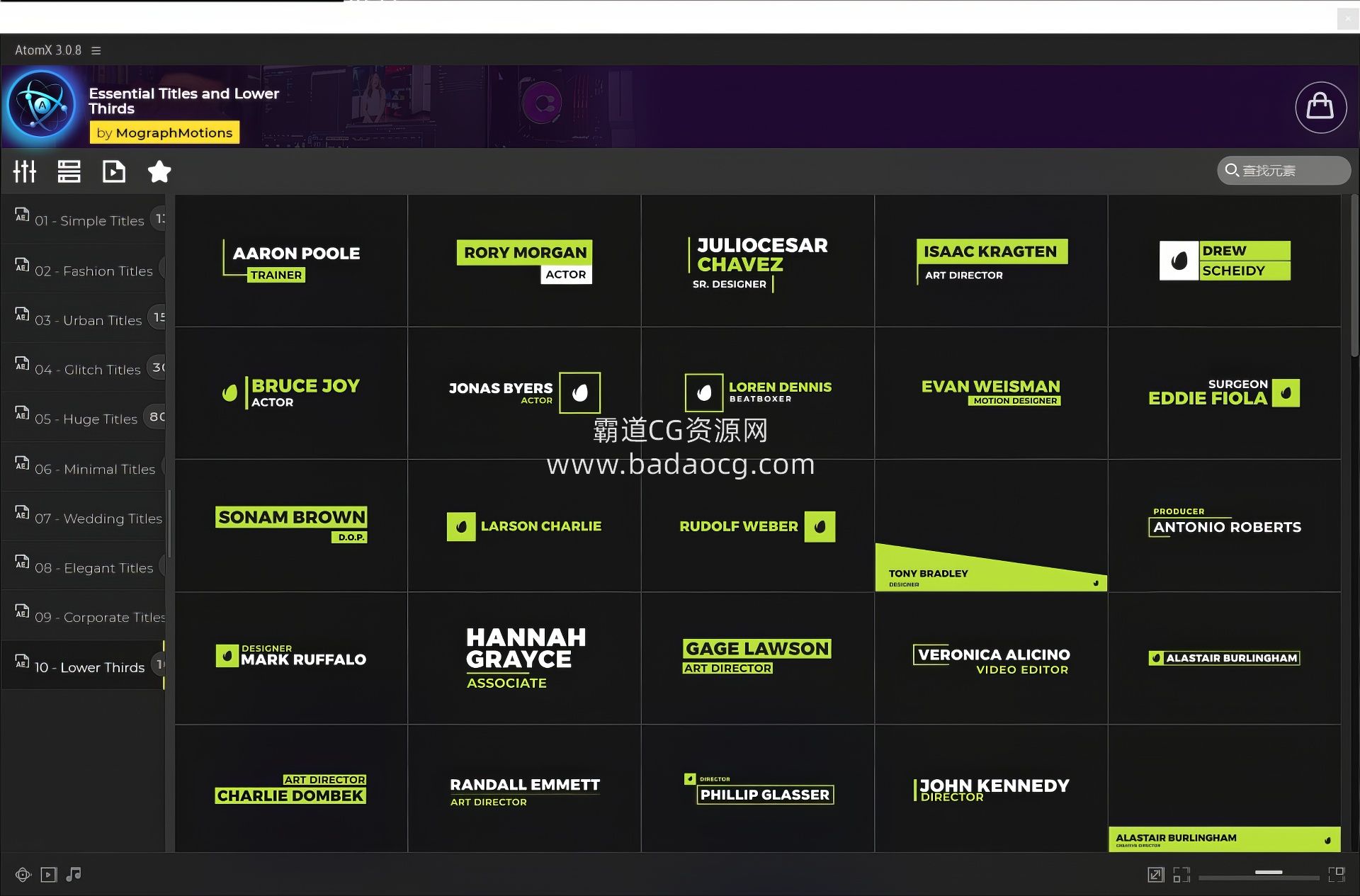
Task: Click AE file icon beside Wedding Titles
Action: tap(22, 512)
